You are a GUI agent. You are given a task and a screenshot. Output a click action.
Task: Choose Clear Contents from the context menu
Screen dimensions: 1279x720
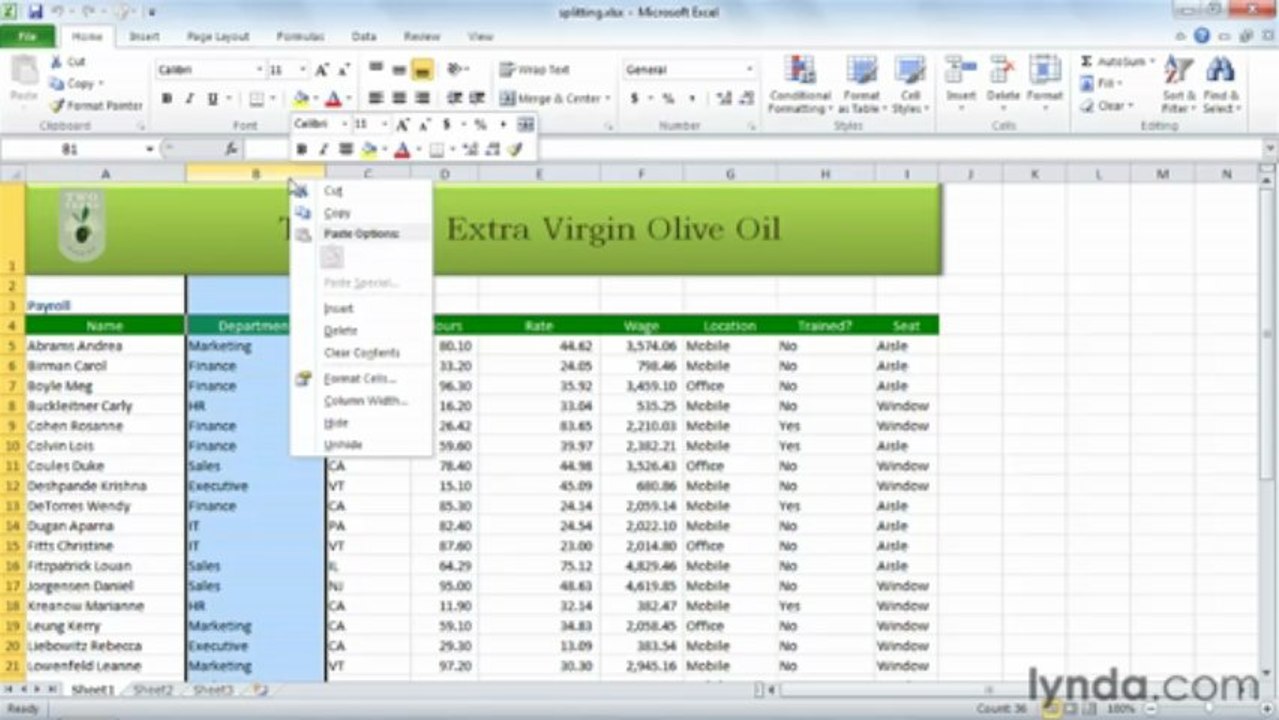pos(361,352)
